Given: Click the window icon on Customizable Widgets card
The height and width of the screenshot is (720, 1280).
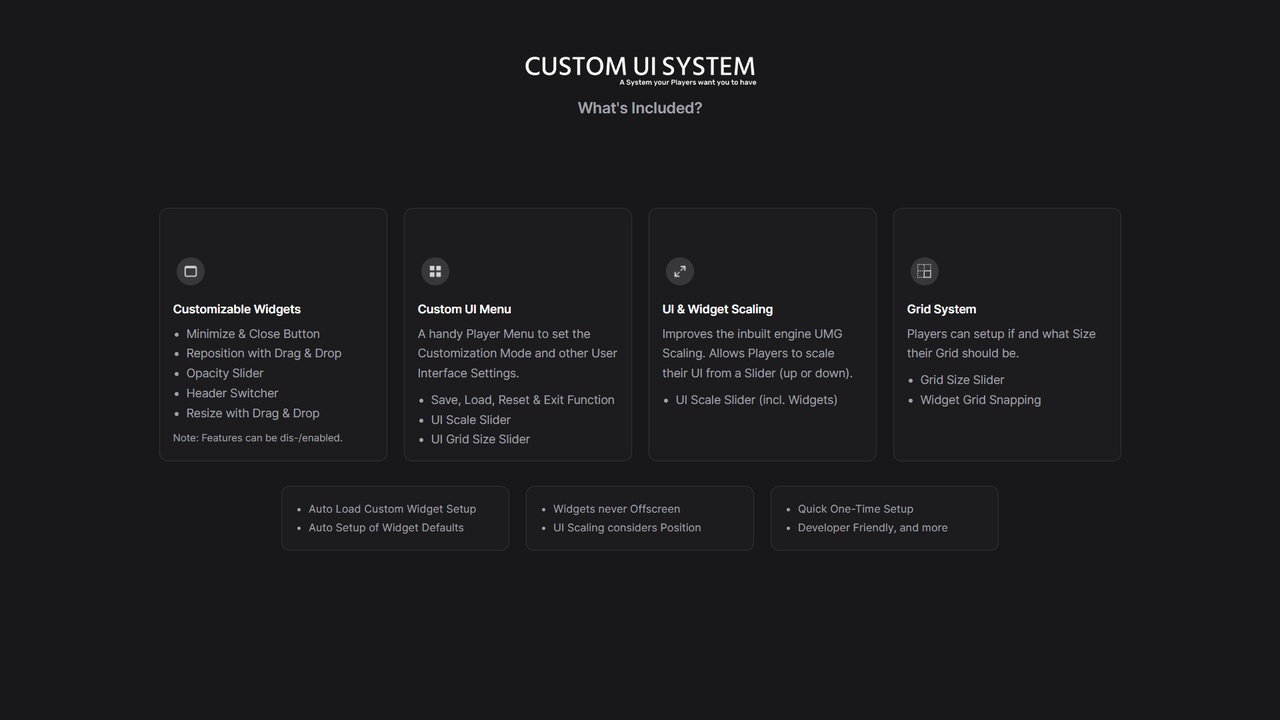Looking at the screenshot, I should coord(190,271).
